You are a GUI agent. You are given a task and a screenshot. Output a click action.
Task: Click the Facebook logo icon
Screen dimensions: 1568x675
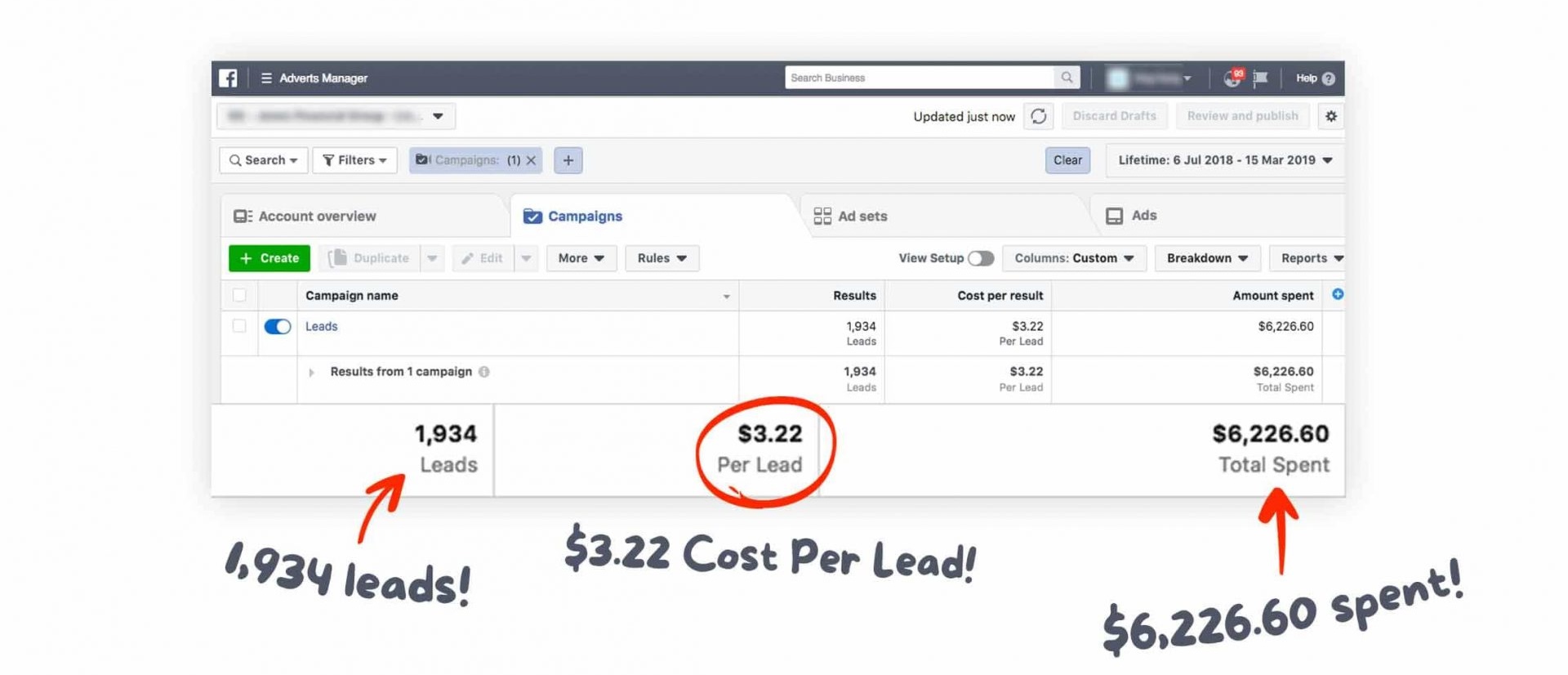(x=228, y=78)
